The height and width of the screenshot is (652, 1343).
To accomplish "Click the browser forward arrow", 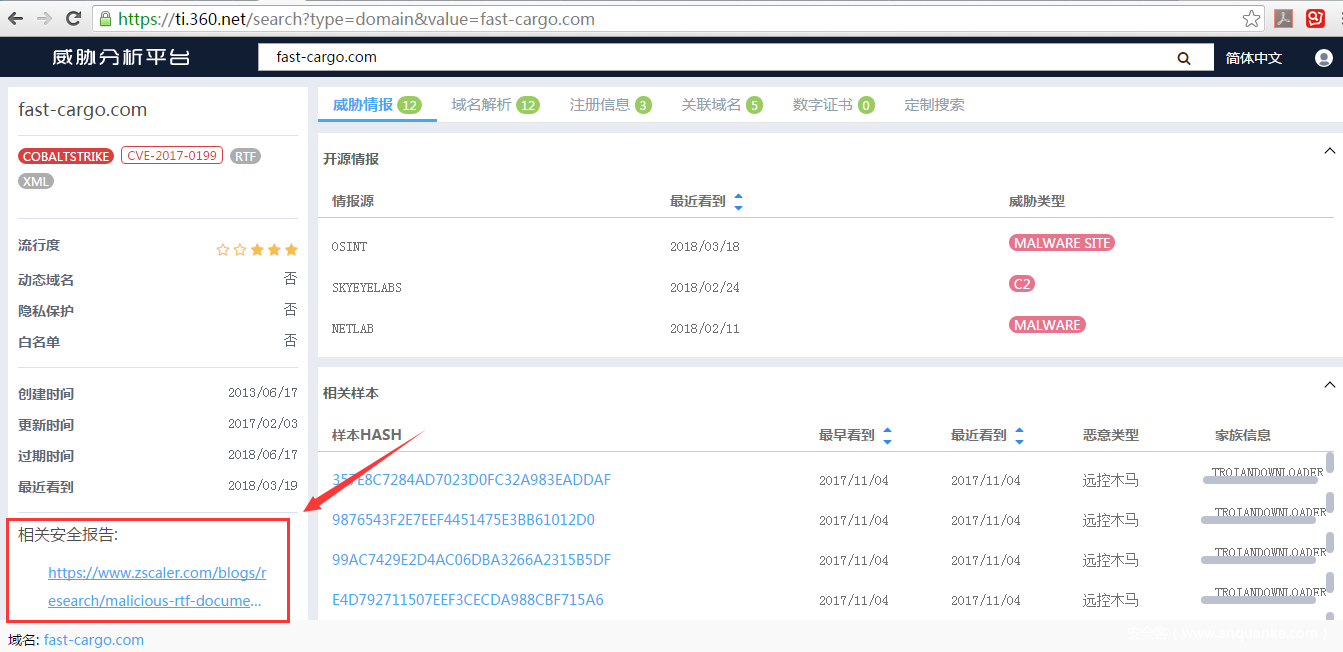I will [x=44, y=19].
